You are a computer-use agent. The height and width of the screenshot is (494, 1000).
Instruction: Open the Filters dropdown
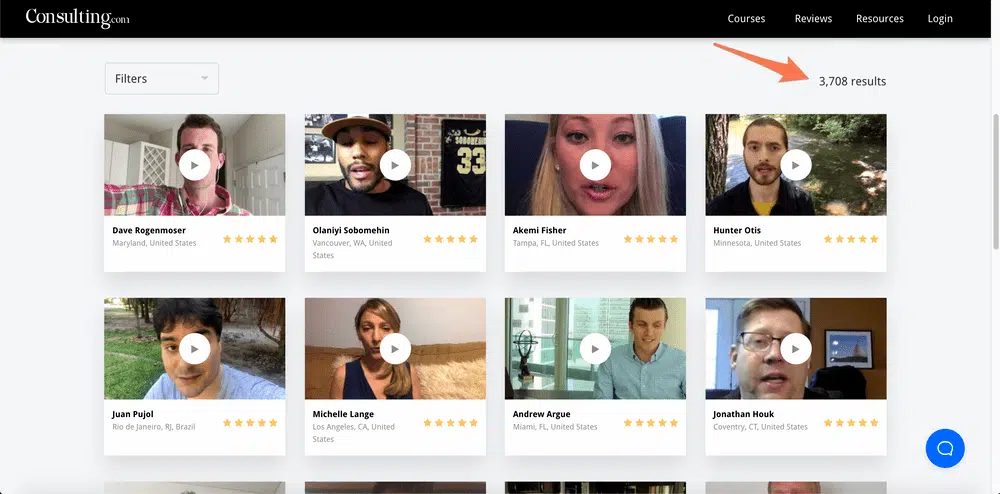tap(161, 78)
